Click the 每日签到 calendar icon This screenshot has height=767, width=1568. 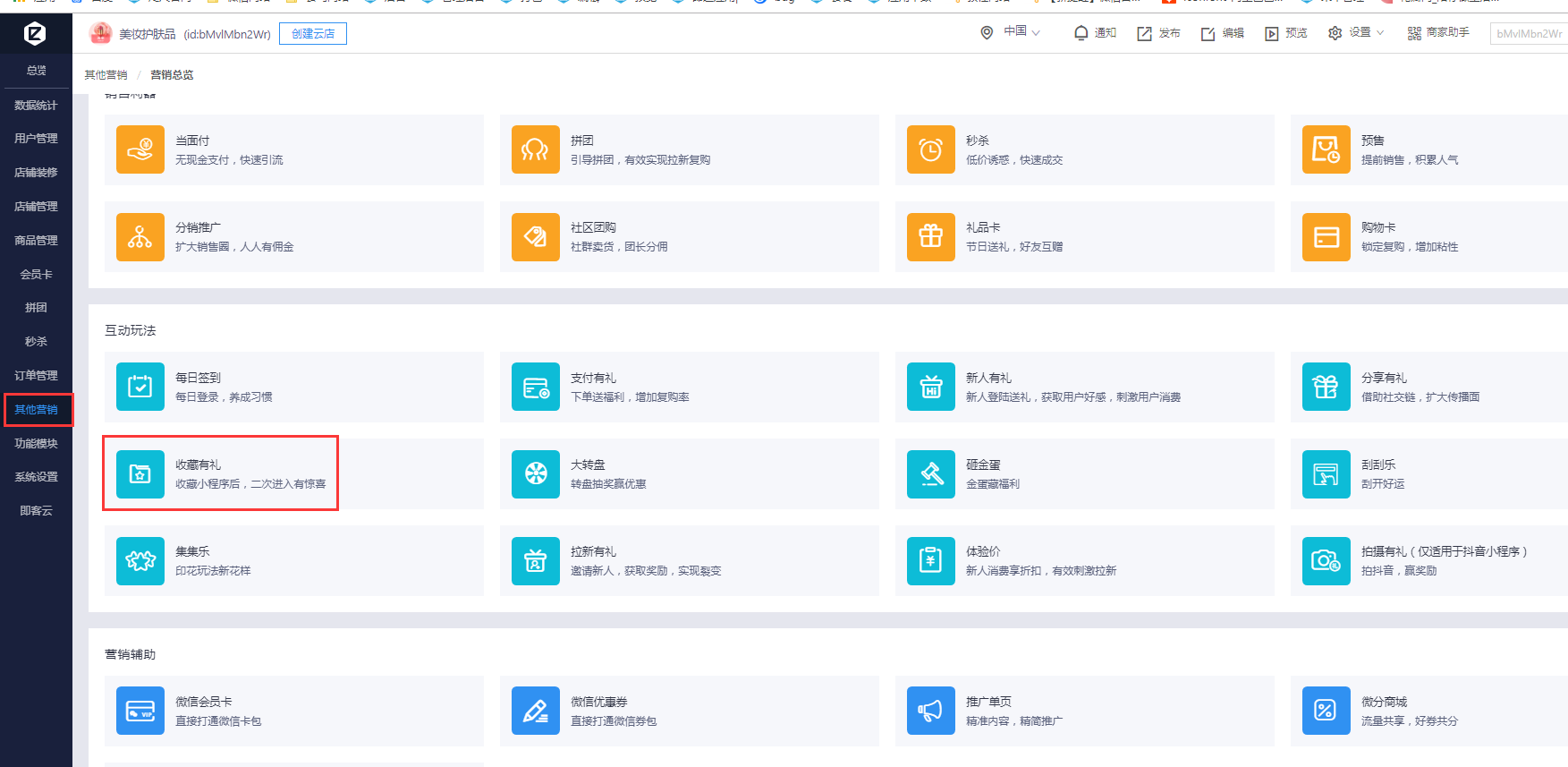pyautogui.click(x=140, y=387)
